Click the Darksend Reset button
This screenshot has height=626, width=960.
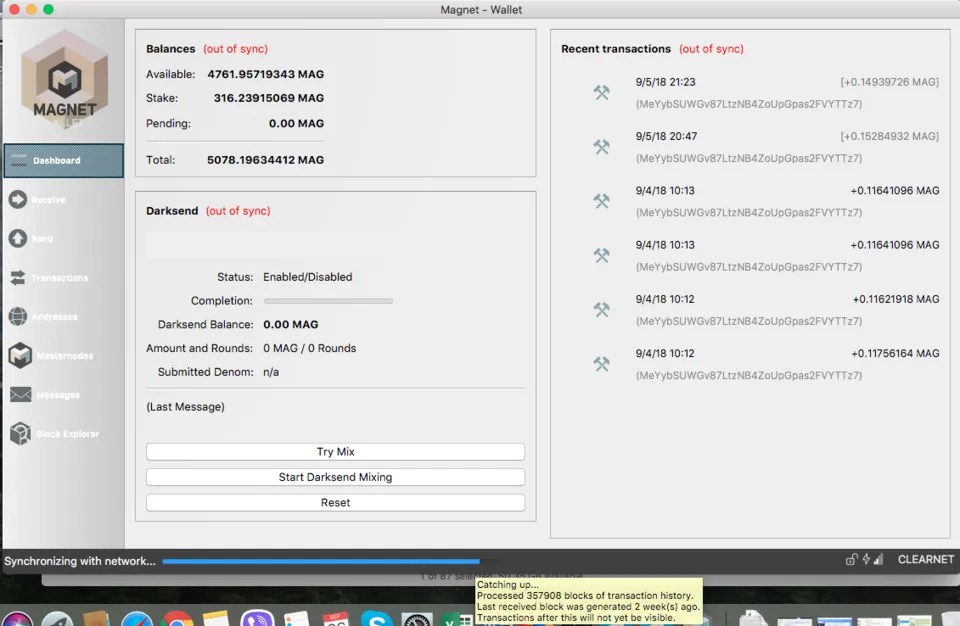coord(336,503)
